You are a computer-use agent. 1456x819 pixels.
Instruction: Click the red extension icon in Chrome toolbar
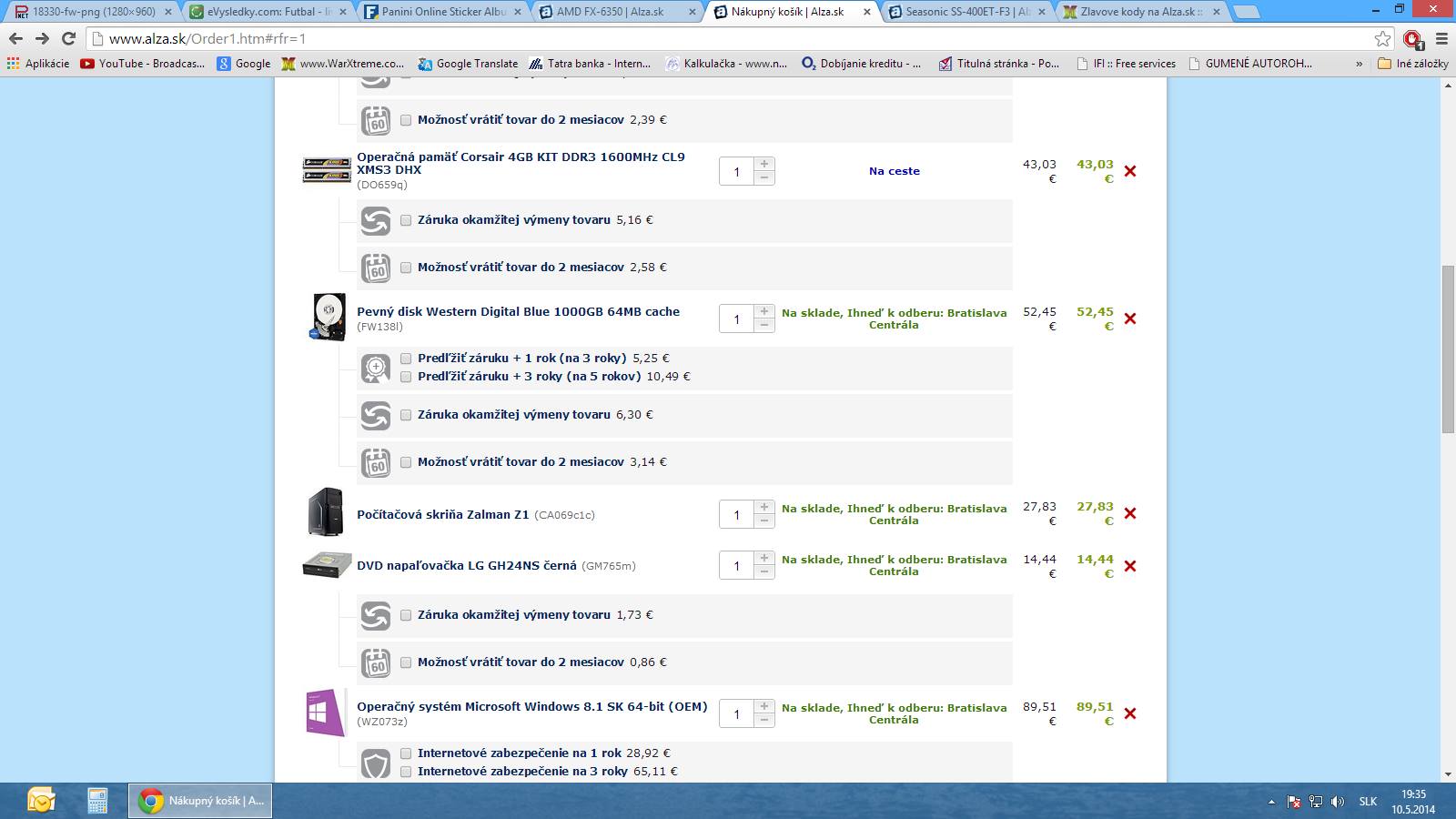pos(1412,38)
